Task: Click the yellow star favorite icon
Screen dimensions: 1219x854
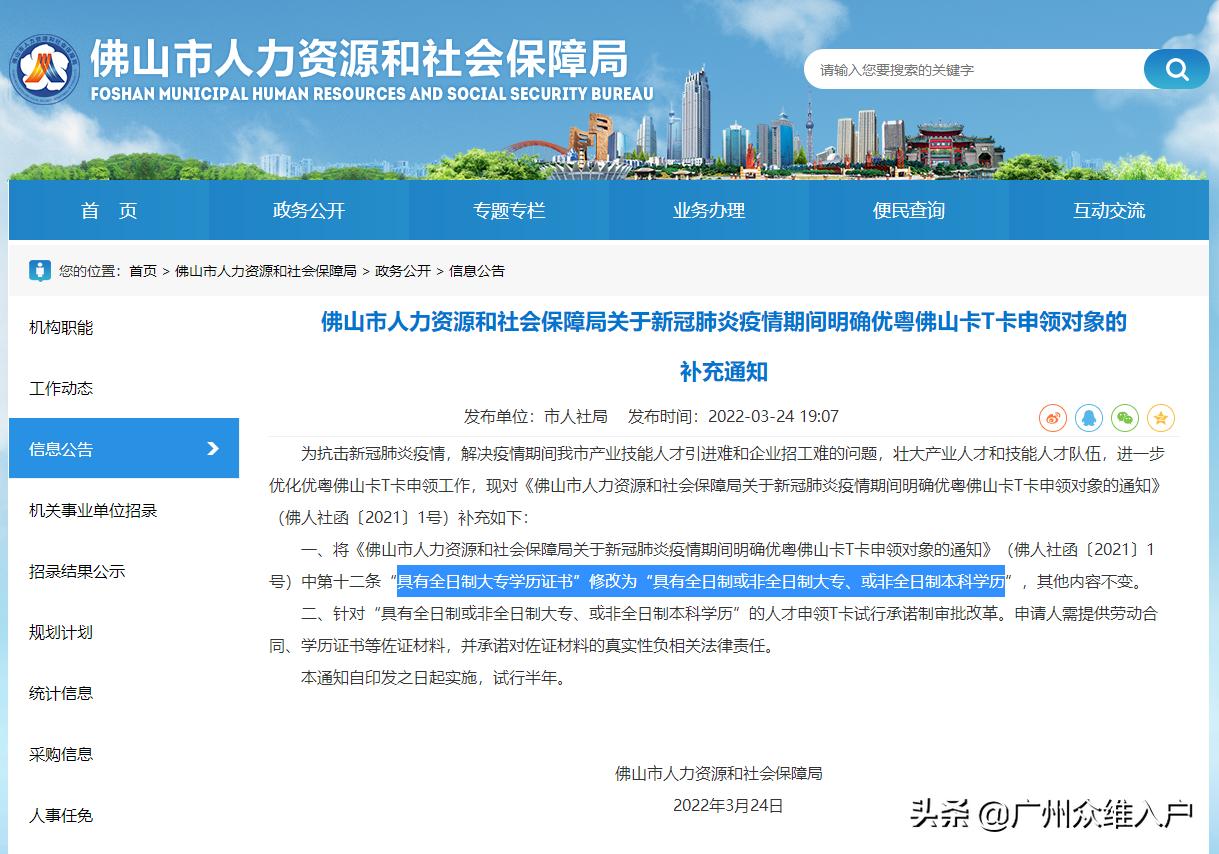Action: (x=1160, y=418)
